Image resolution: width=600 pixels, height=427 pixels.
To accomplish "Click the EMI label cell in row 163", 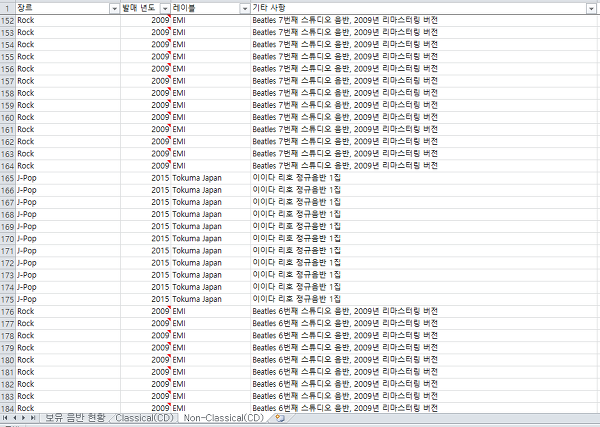I will coord(211,154).
